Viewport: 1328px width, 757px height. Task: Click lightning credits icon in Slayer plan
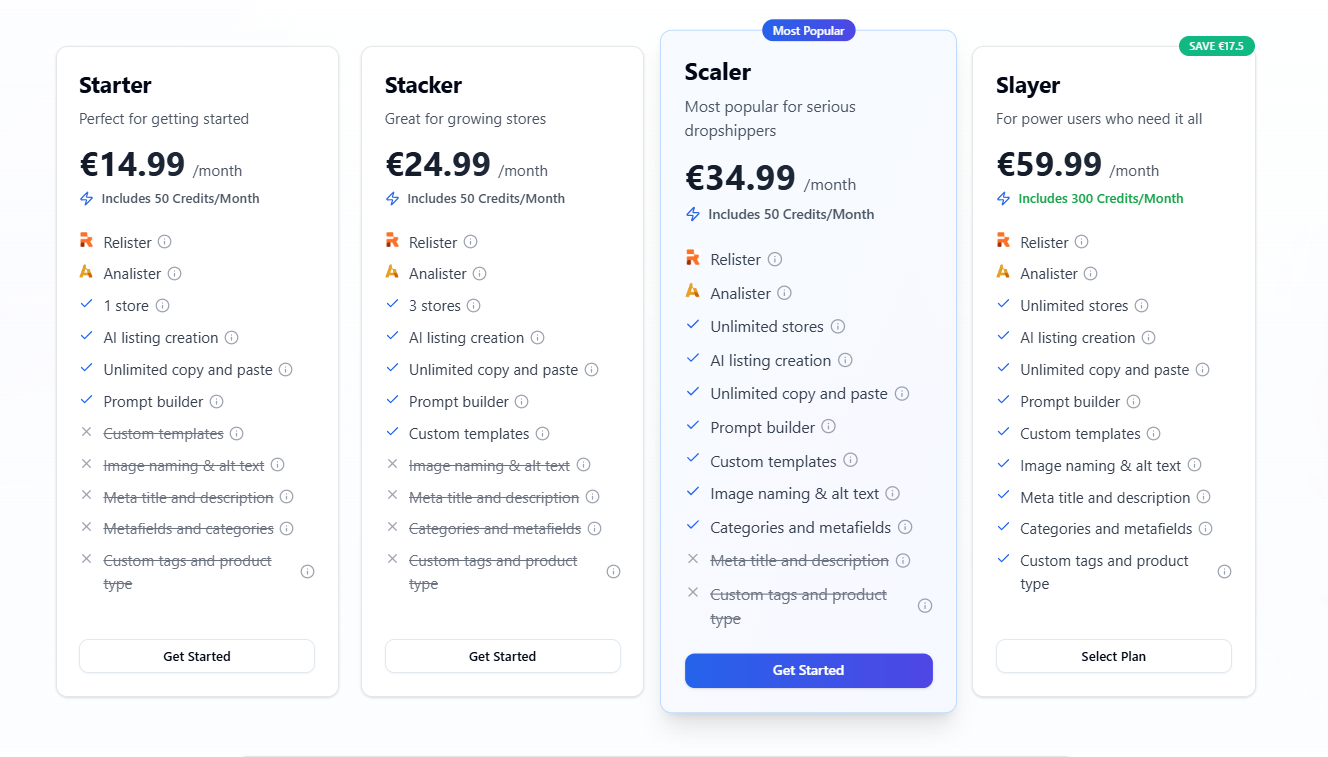(1004, 199)
